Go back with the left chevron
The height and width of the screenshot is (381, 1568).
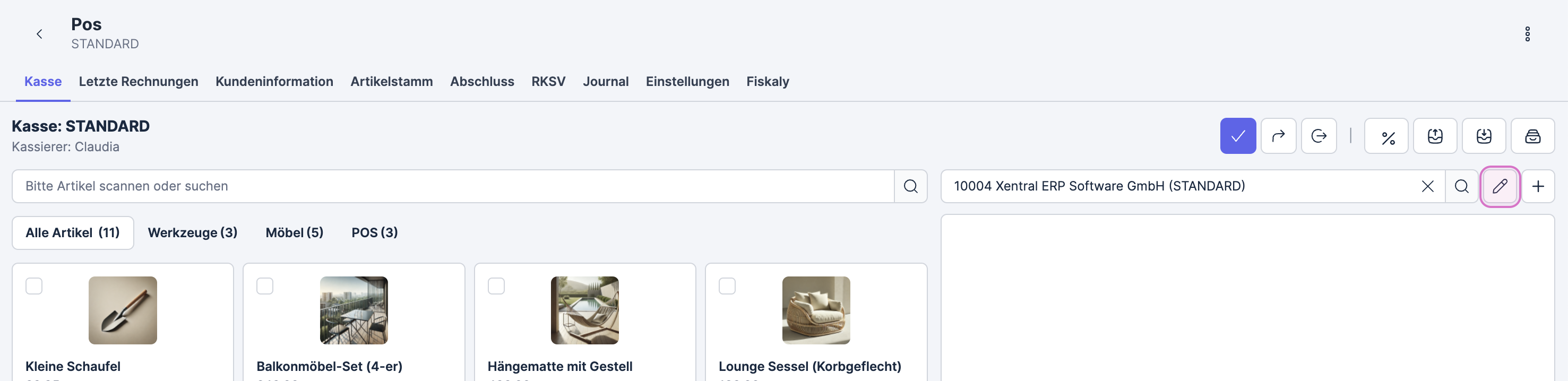(40, 34)
